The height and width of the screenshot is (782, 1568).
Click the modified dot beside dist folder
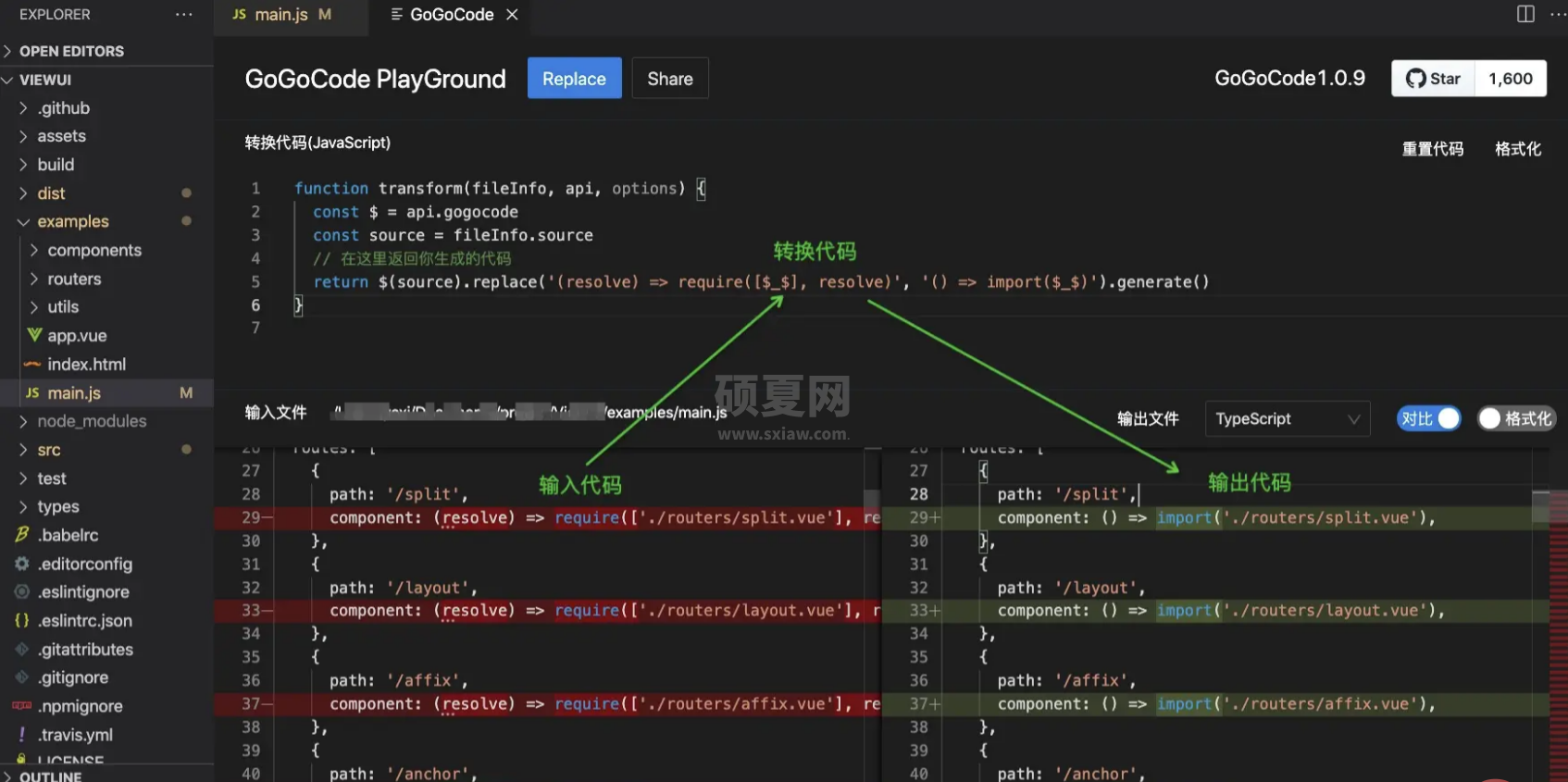(x=186, y=193)
